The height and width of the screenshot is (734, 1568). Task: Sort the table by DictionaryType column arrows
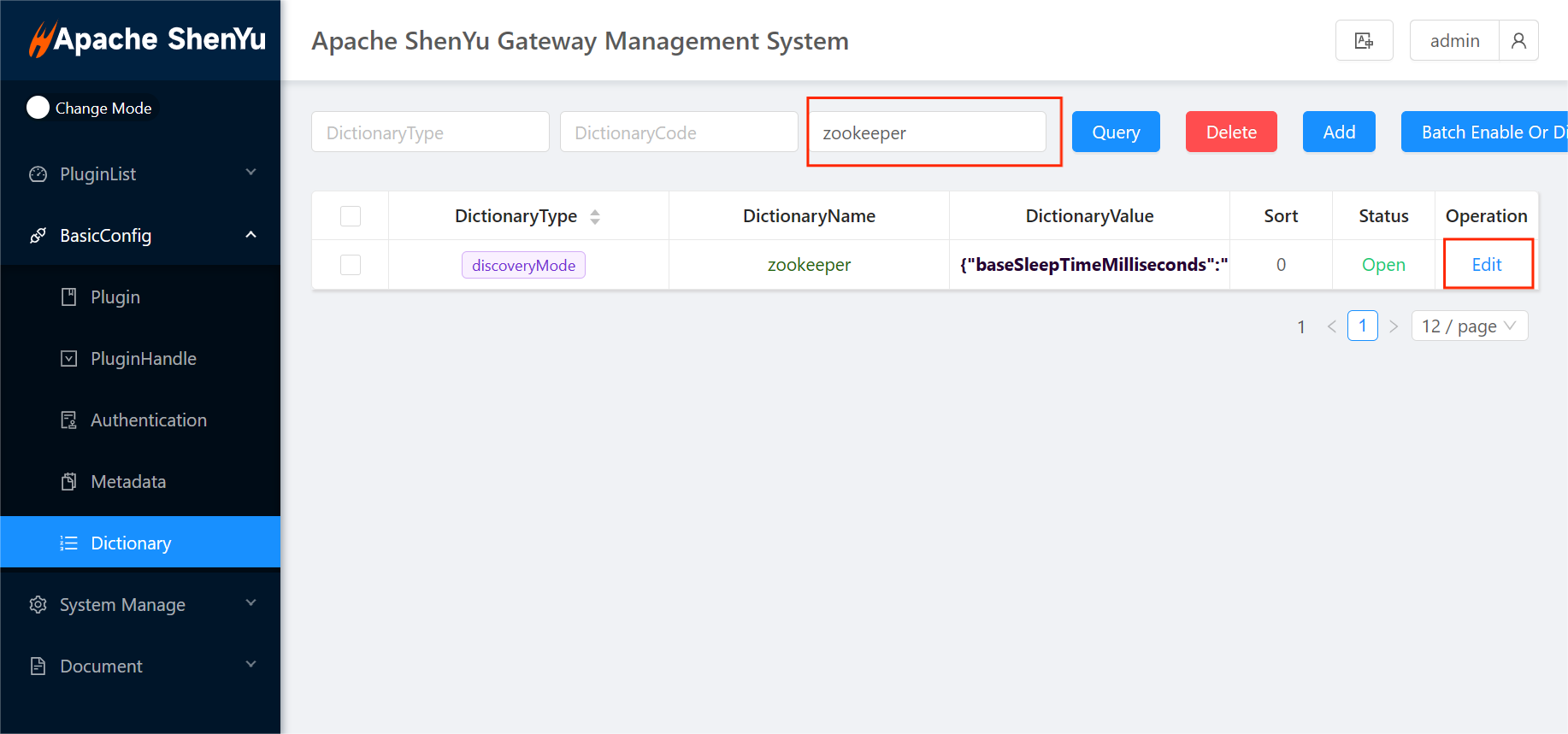pyautogui.click(x=595, y=217)
